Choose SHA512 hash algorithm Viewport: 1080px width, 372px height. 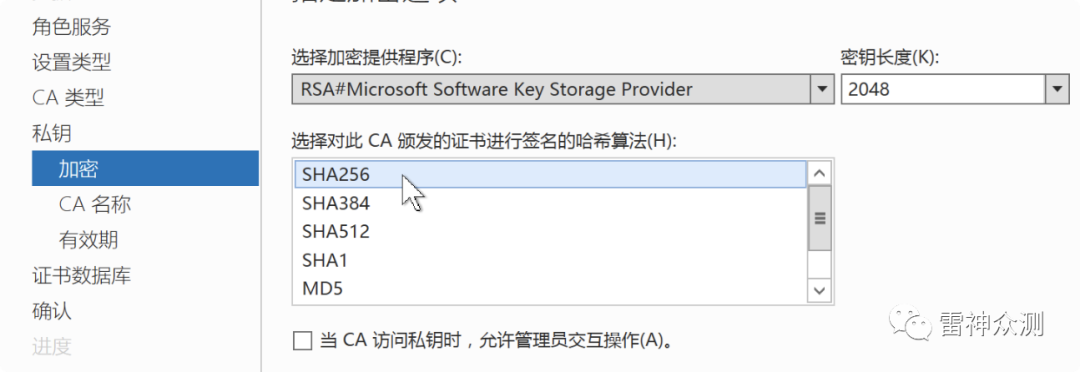tap(550, 231)
